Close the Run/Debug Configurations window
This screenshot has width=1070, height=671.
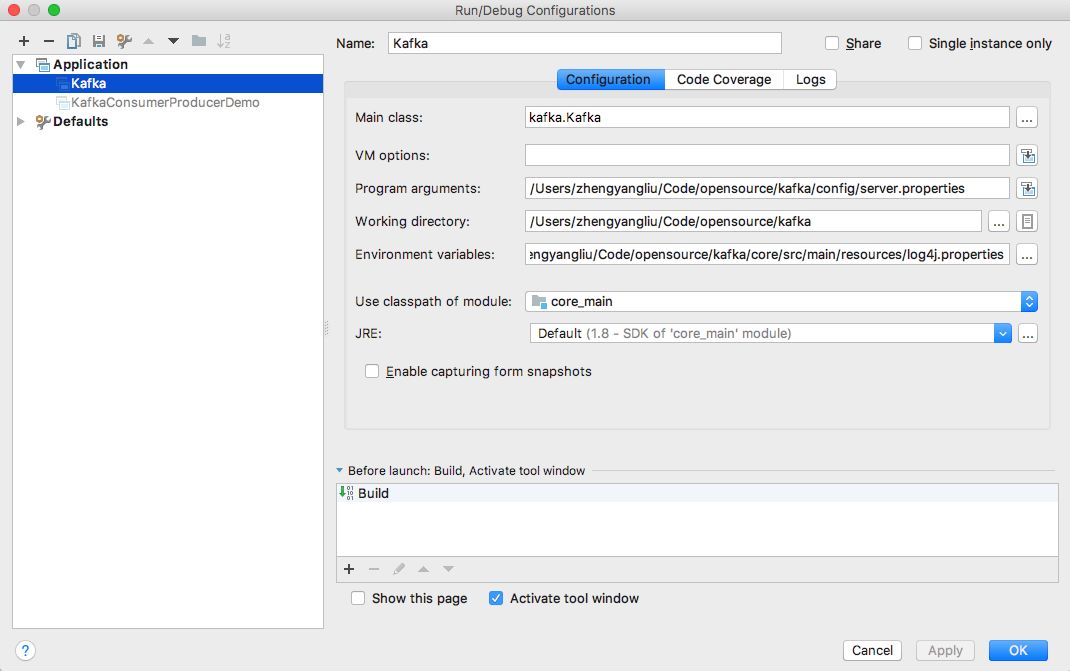coord(14,10)
